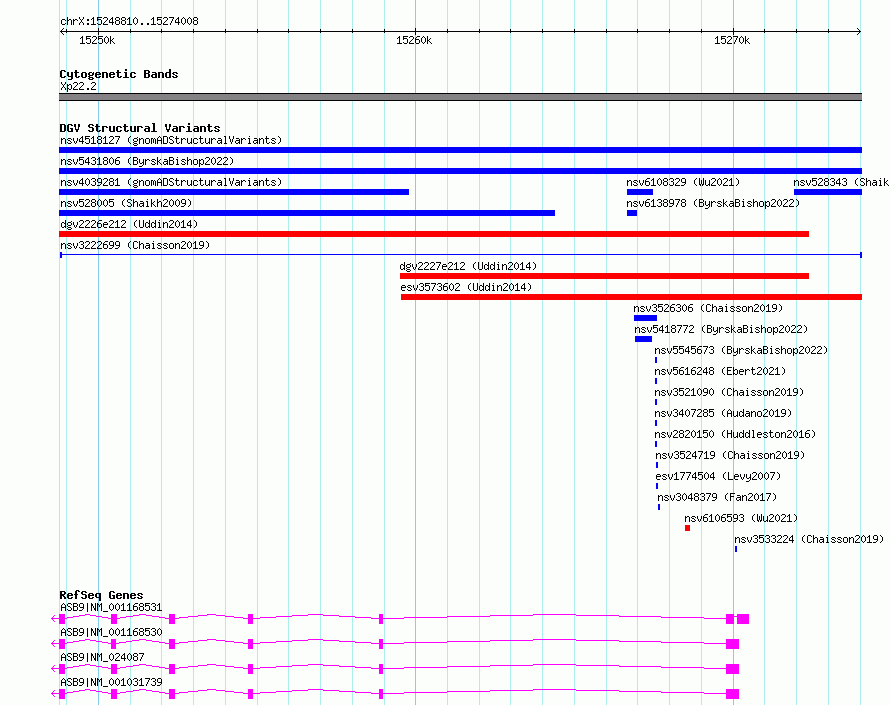This screenshot has width=890, height=705.
Task: Select the red dgv2227e212 variant bar
Action: pos(604,276)
